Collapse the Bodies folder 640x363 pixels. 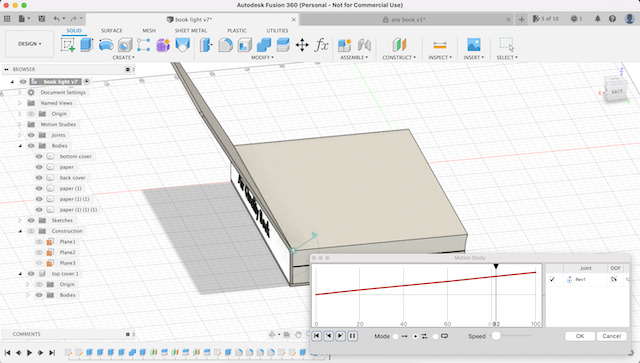(x=20, y=146)
